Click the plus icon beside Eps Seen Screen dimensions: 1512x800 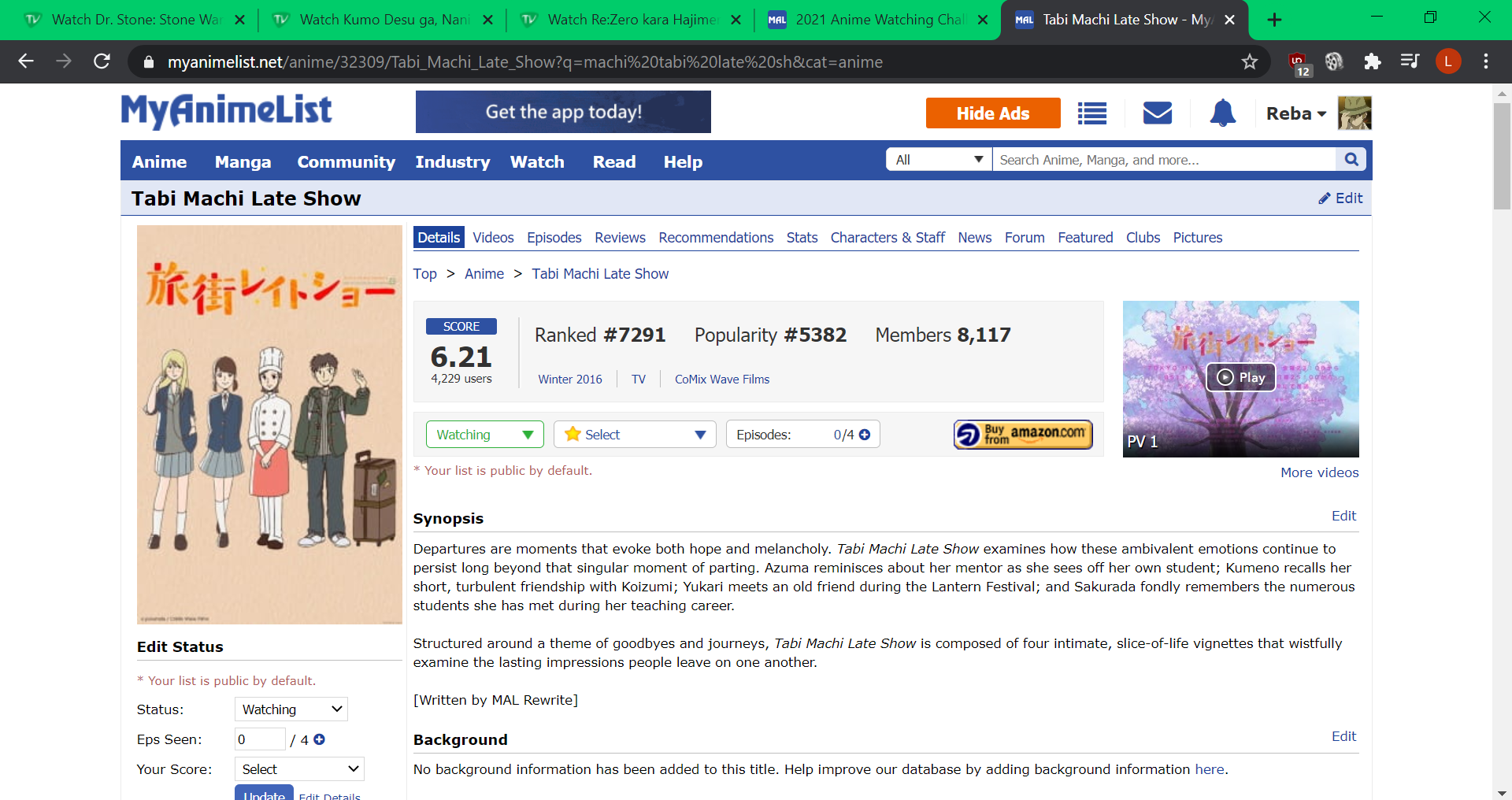(x=319, y=739)
